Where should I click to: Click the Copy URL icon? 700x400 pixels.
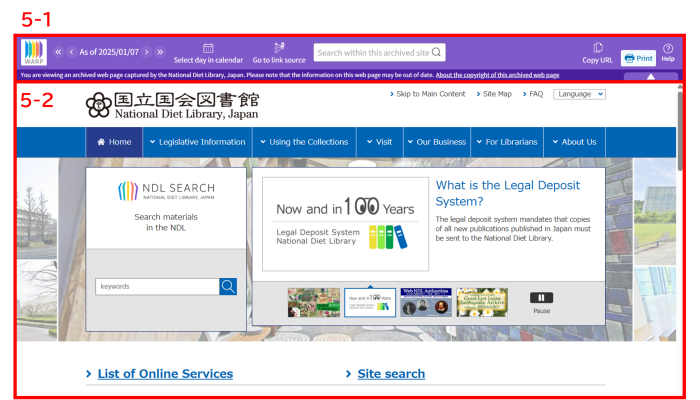point(598,48)
